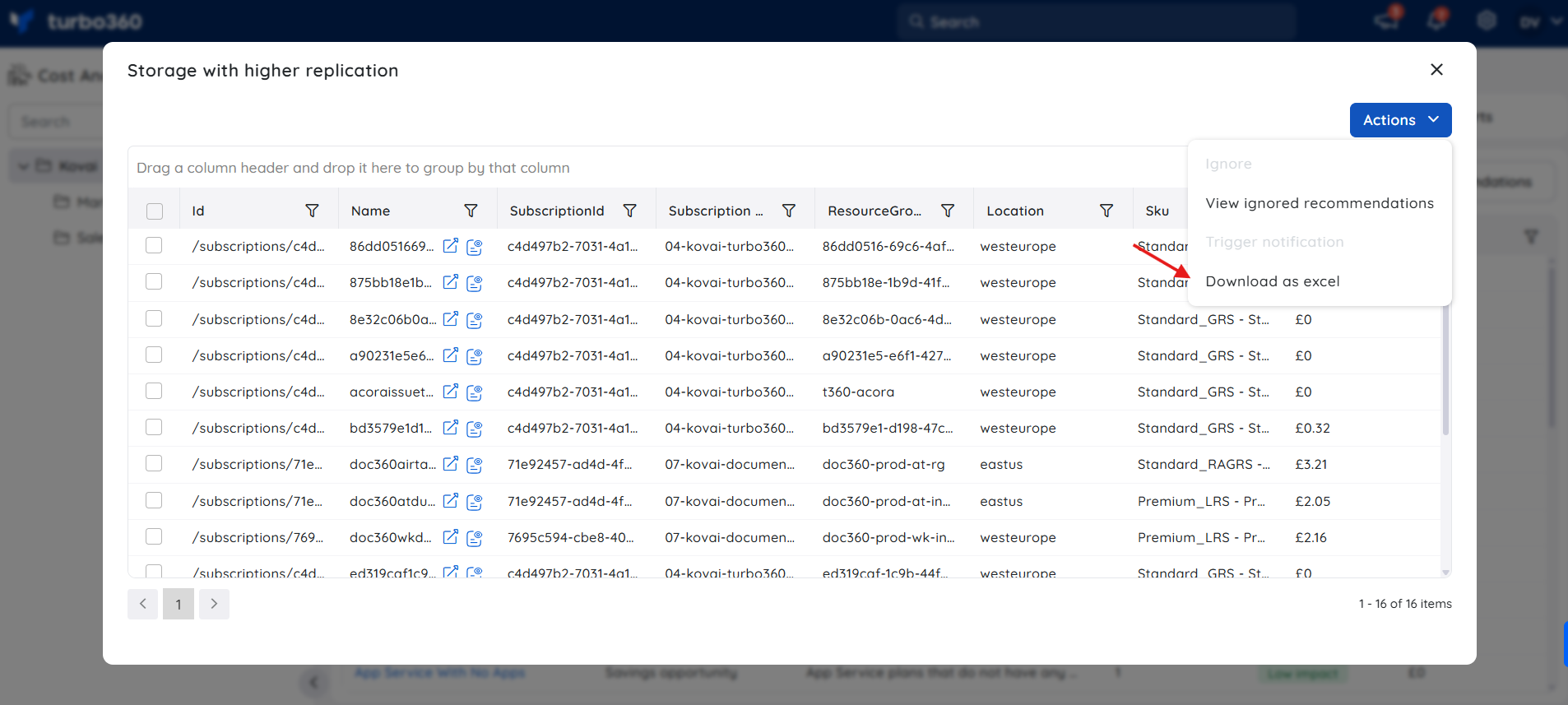Filter the Id column
The height and width of the screenshot is (705, 1568).
312,211
